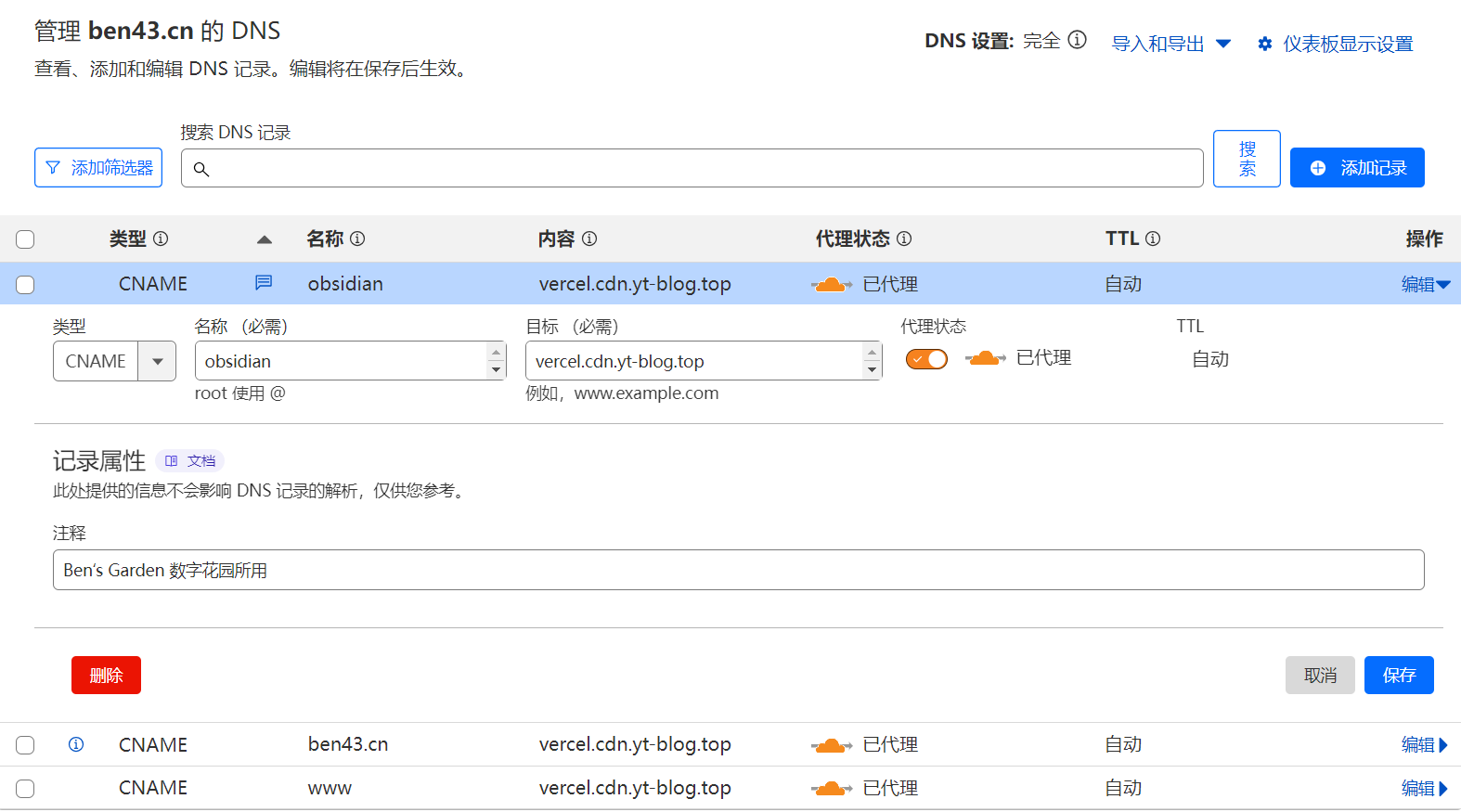Click the info icon beside TTL header
Screen dimensions: 1461x812
tap(1153, 238)
